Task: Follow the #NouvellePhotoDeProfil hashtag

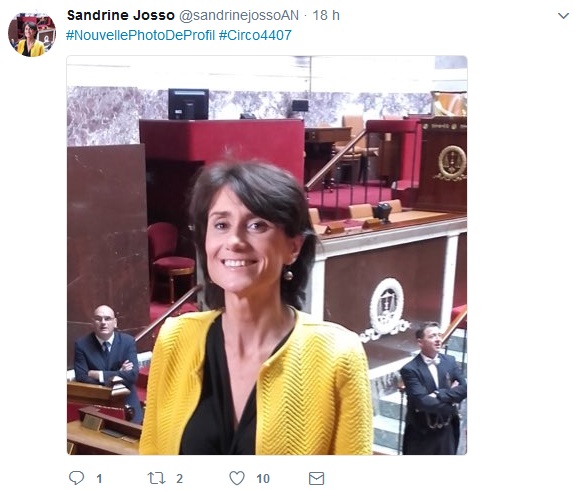Action: [140, 35]
